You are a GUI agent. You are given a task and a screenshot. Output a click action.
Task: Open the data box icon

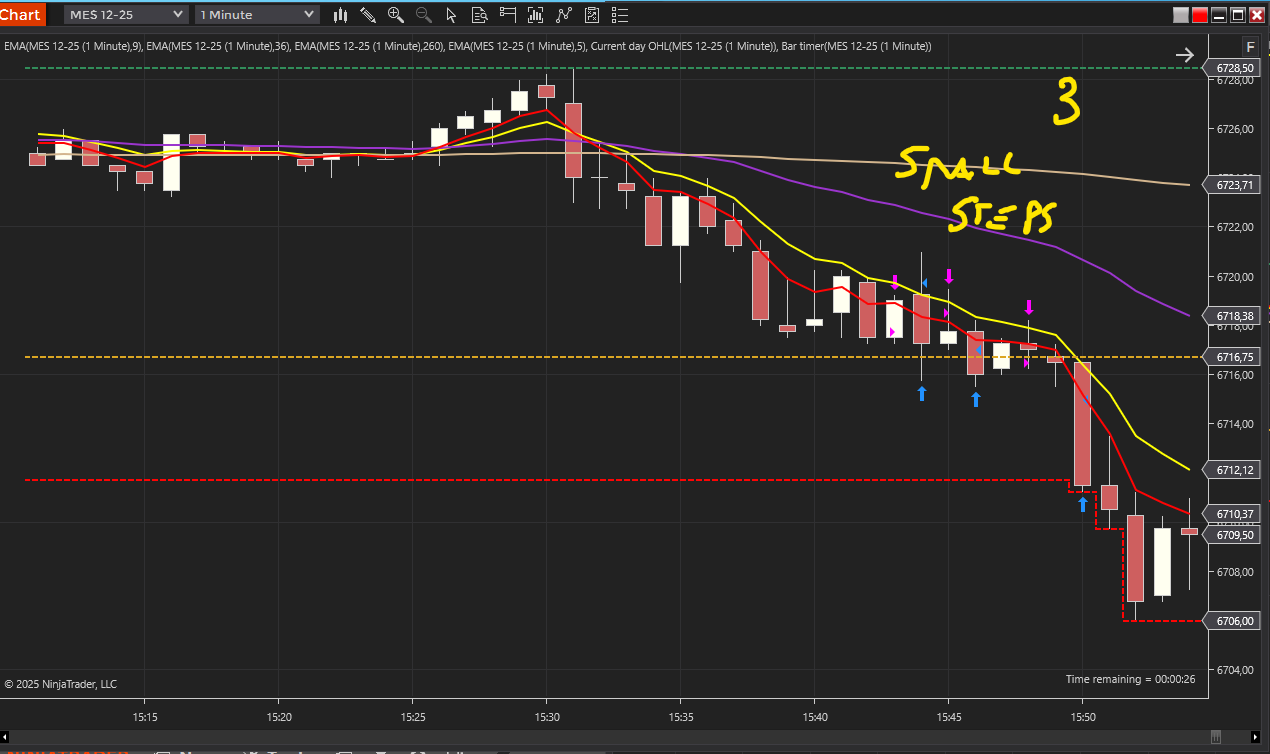tap(480, 15)
